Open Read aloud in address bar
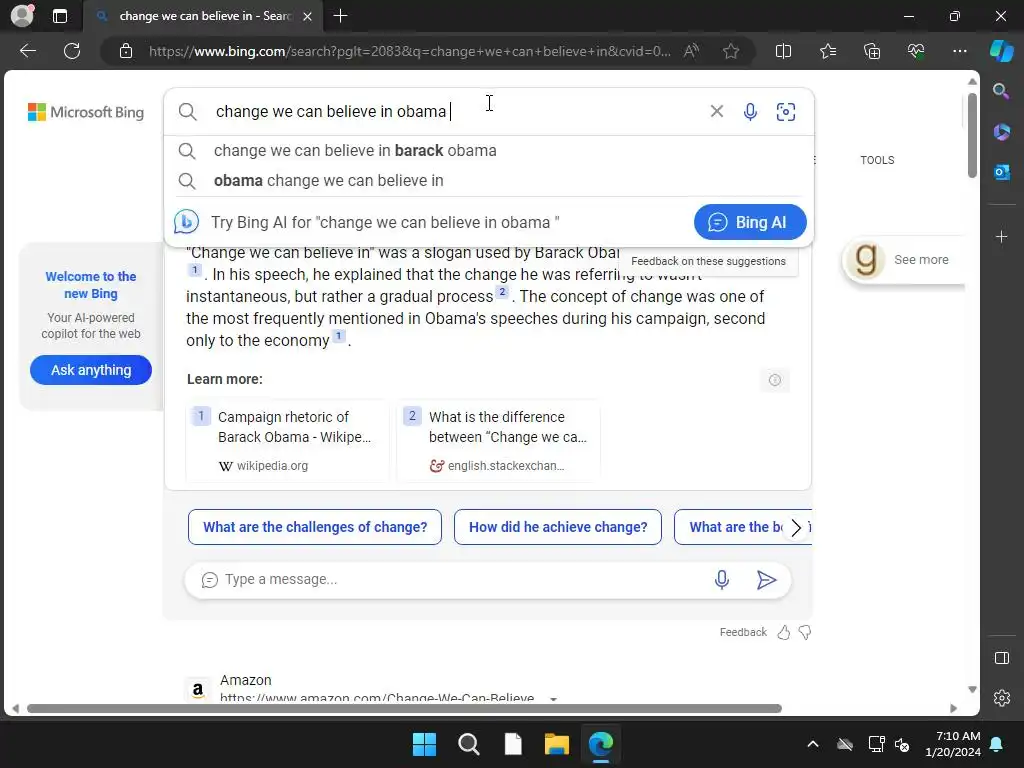 (691, 51)
